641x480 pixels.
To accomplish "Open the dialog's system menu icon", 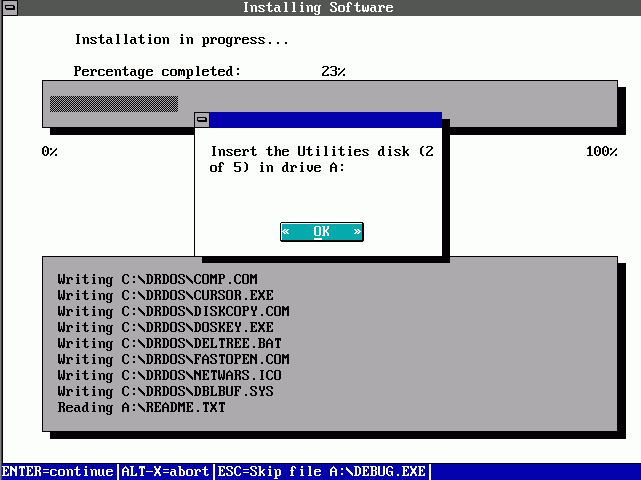I will (x=202, y=120).
